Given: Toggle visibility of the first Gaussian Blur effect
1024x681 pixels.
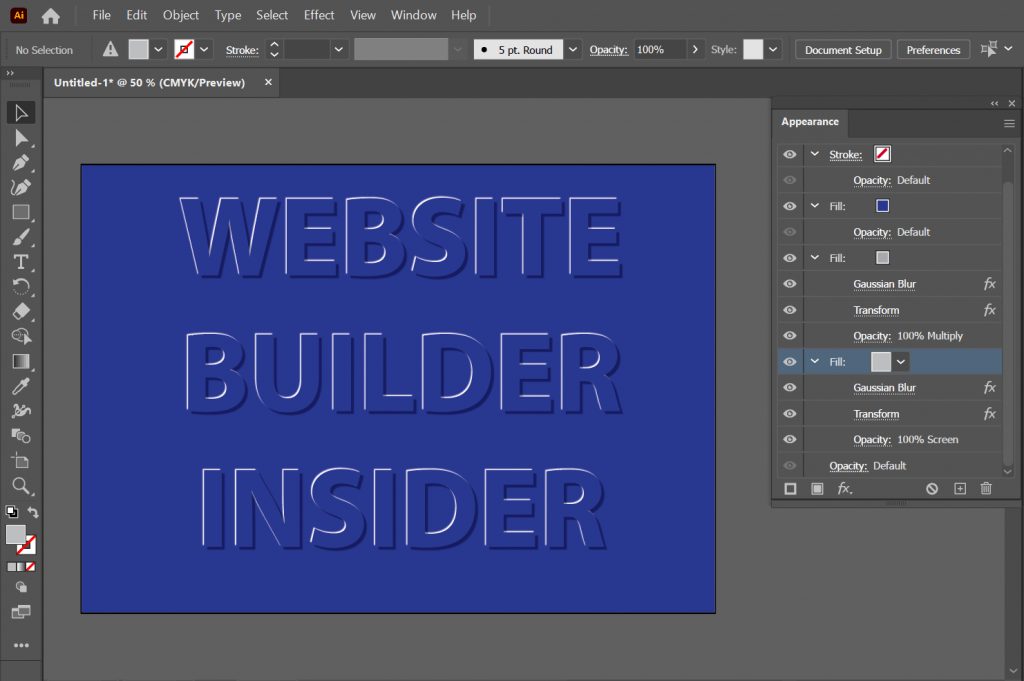Looking at the screenshot, I should [x=789, y=283].
